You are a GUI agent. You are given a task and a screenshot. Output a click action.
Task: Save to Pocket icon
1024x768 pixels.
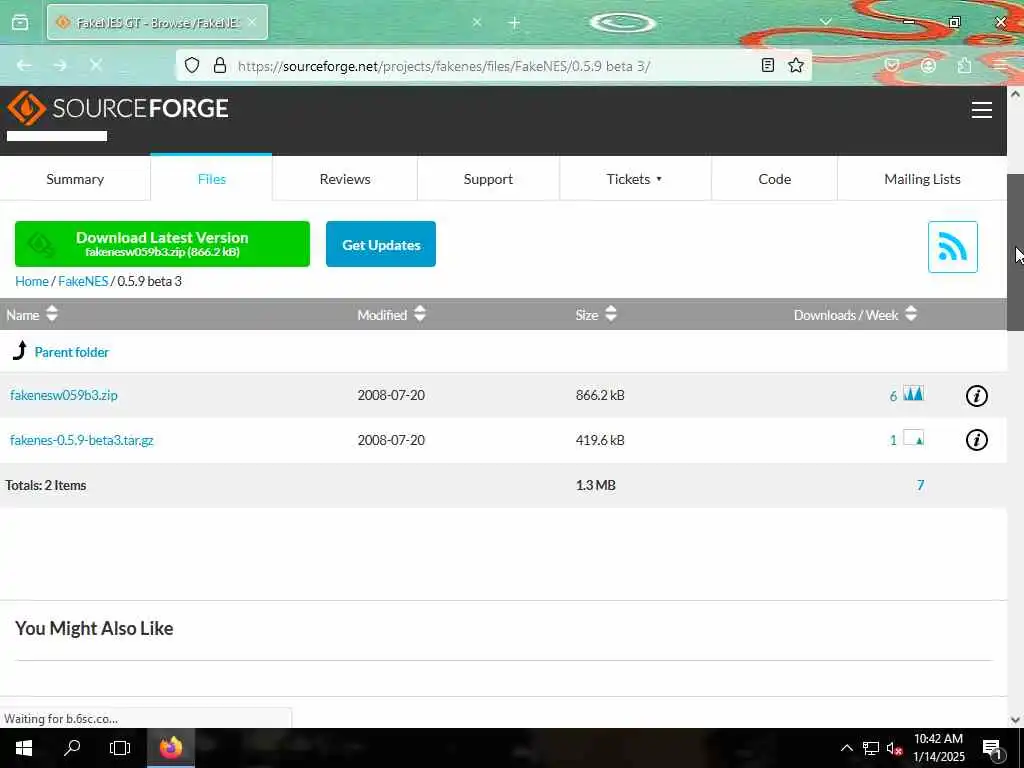[892, 65]
